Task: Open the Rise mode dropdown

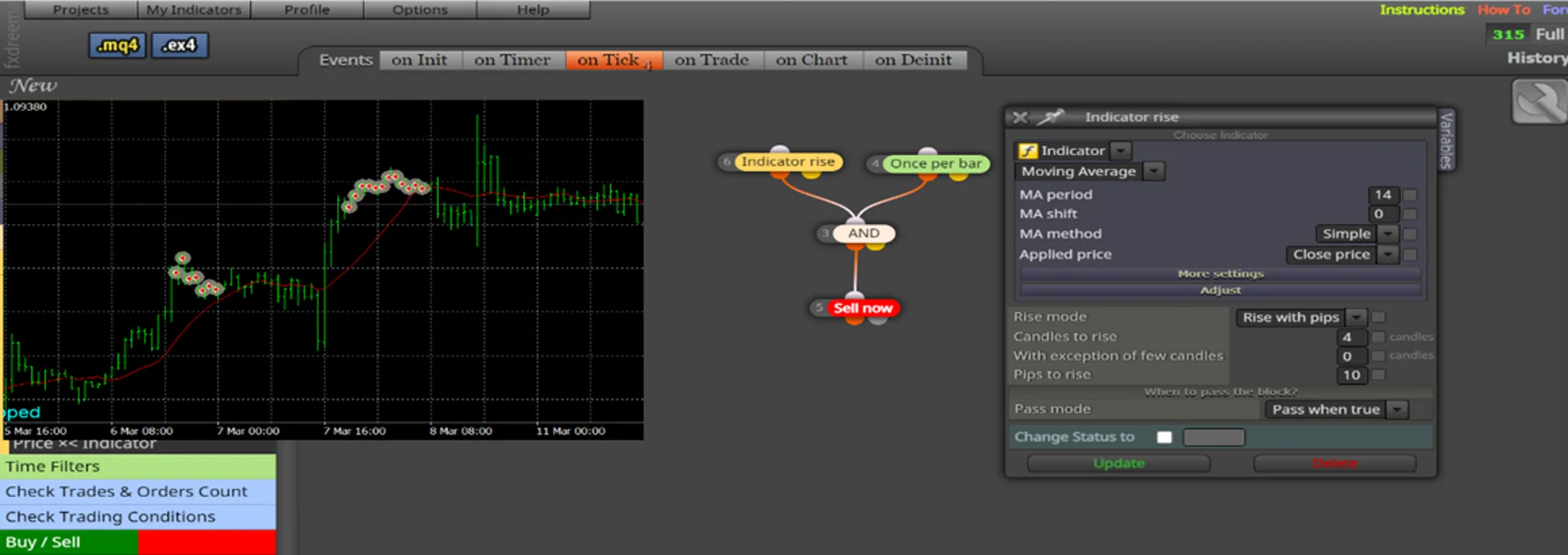Action: coord(1357,317)
